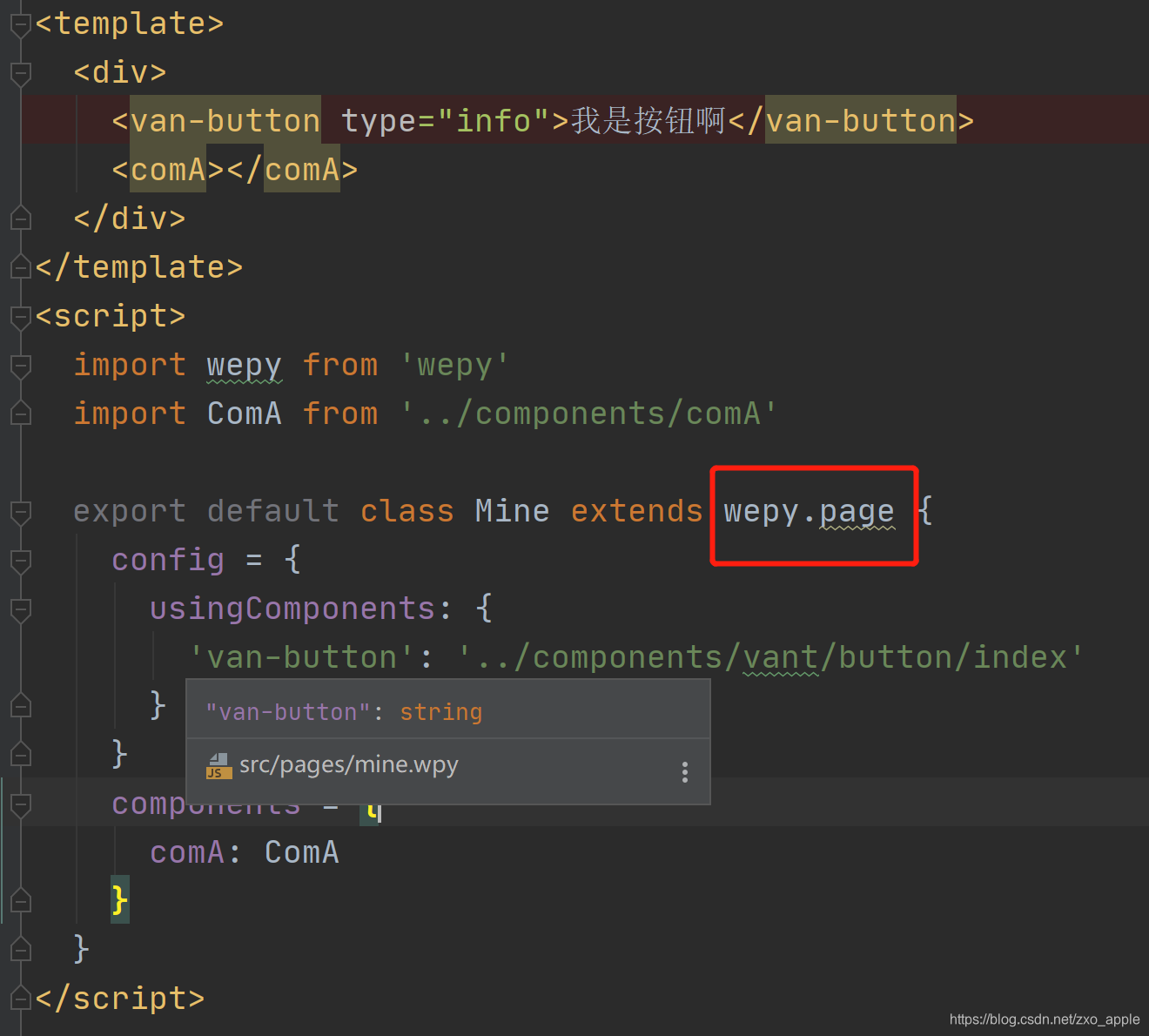Click the class name Mine
Viewport: 1149px width, 1036px height.
click(512, 510)
